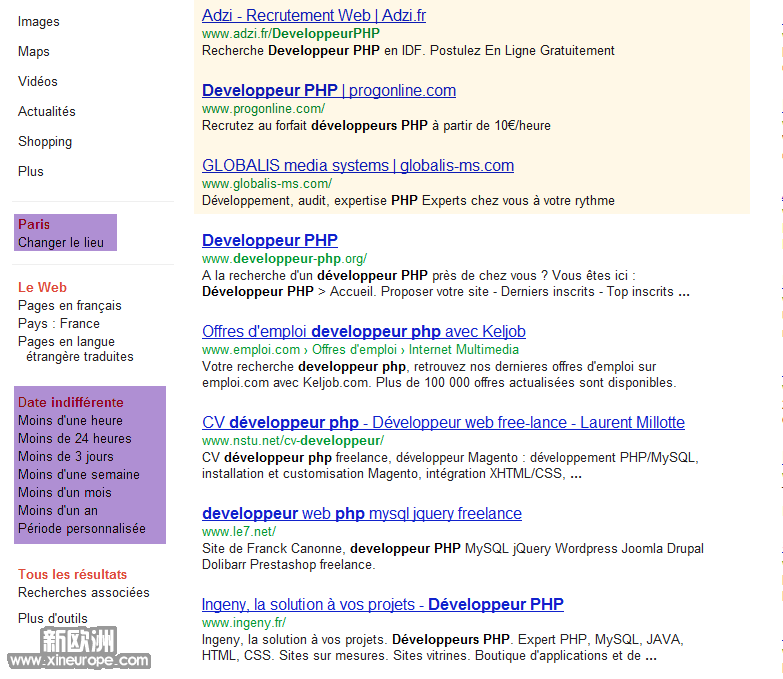Screen dimensions: 783x679
Task: Open Actualités in the sidebar
Action: [x=46, y=111]
